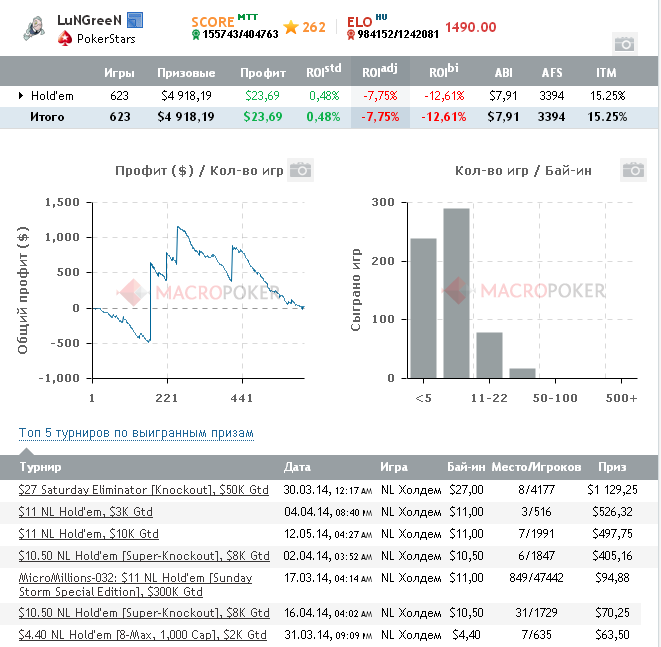Click the Итого totals row label
This screenshot has height=647, width=661.
coord(47,117)
